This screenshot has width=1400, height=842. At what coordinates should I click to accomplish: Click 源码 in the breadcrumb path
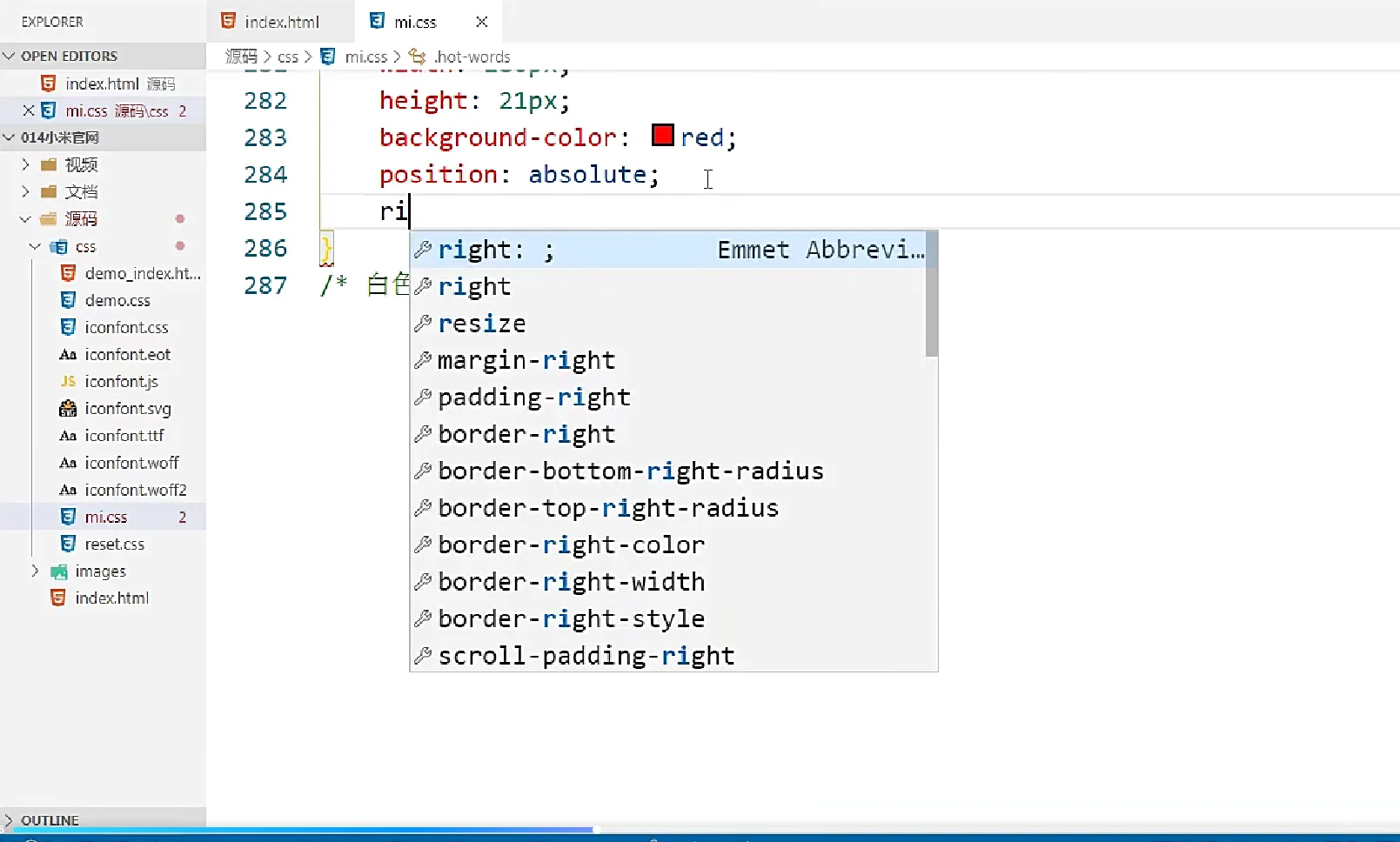point(241,57)
